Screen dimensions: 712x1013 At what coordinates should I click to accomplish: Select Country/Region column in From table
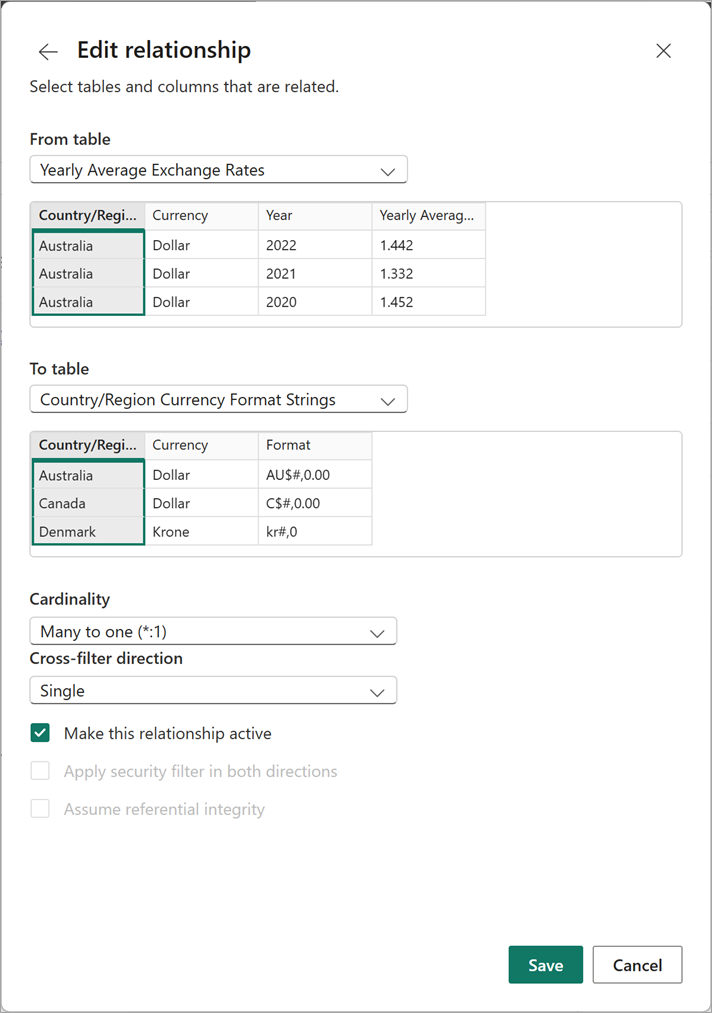coord(88,216)
